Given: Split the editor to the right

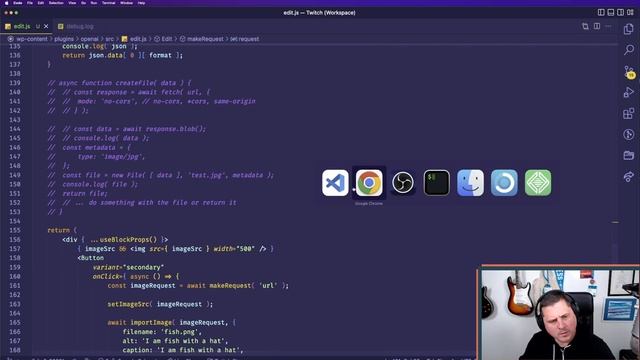Looking at the screenshot, I should pyautogui.click(x=597, y=26).
